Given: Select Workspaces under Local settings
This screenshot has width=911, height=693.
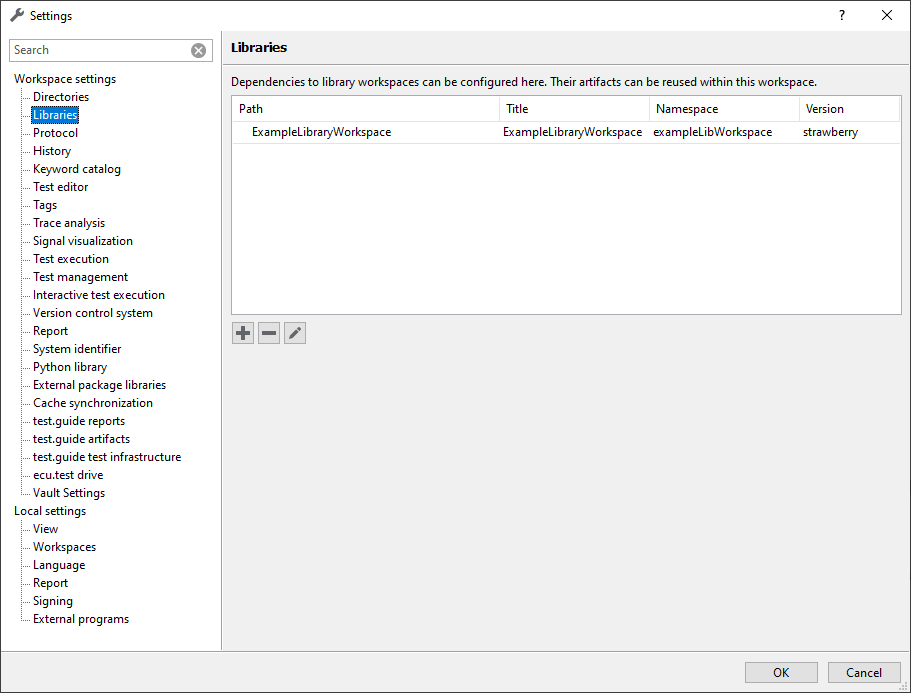Looking at the screenshot, I should pyautogui.click(x=64, y=547).
